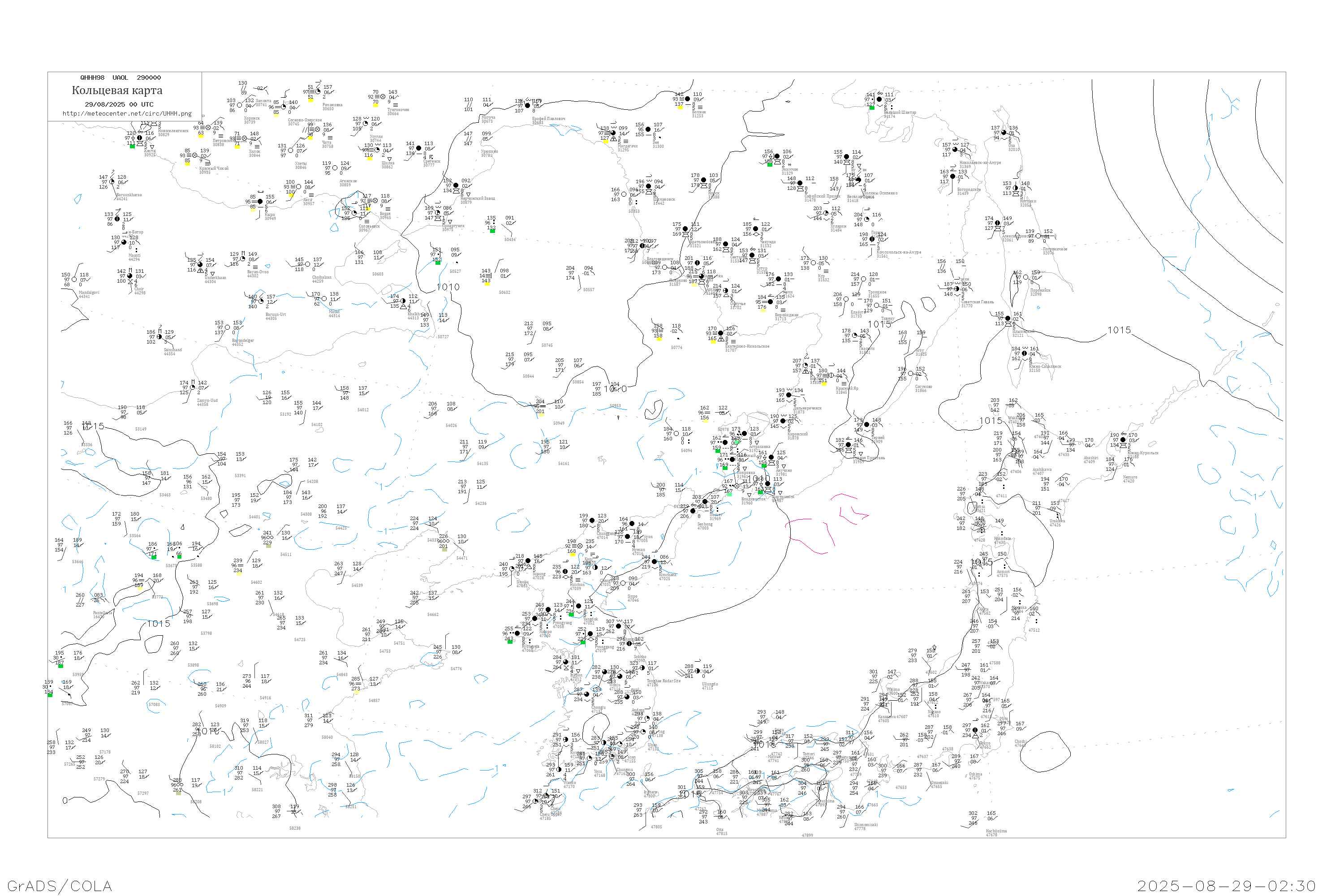The image size is (1344, 896).
Task: Click the filled station circle at Кыра
Action: point(260,202)
